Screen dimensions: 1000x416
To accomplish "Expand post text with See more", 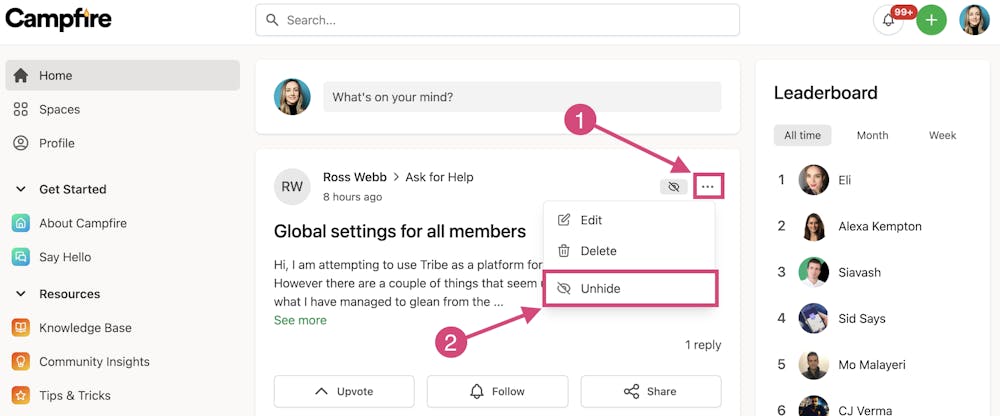I will [300, 320].
